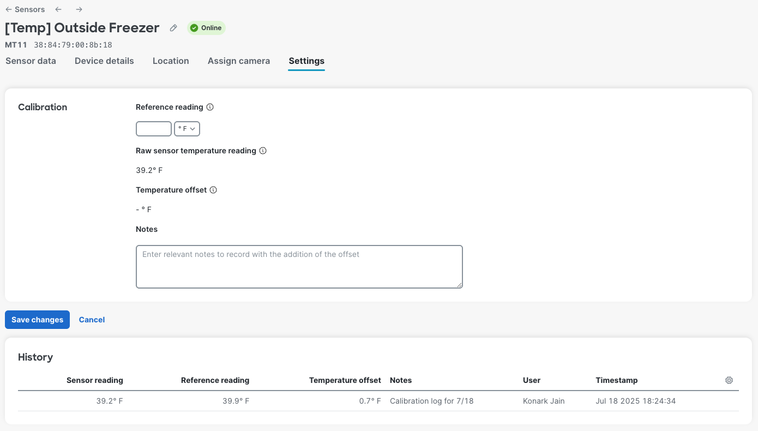Focus the Reference reading input field
This screenshot has height=431, width=758.
click(x=153, y=129)
